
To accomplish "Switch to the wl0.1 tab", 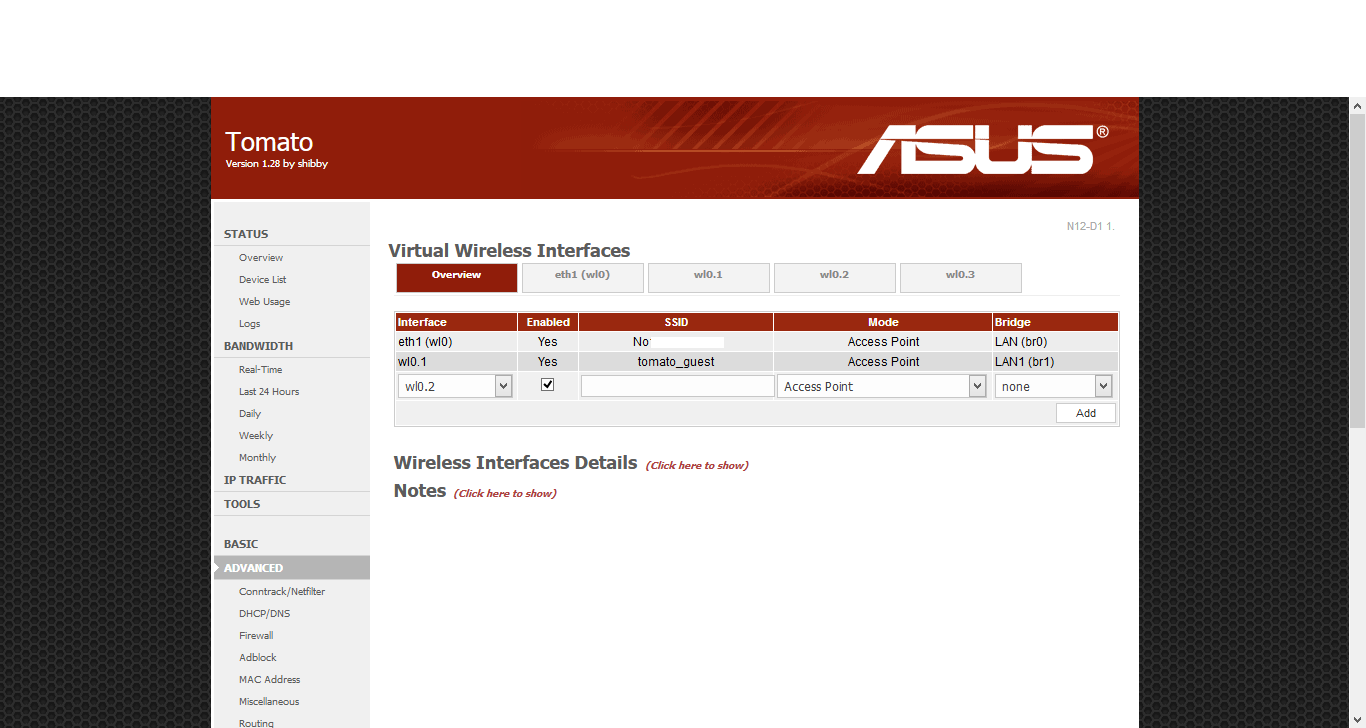I will pyautogui.click(x=709, y=277).
